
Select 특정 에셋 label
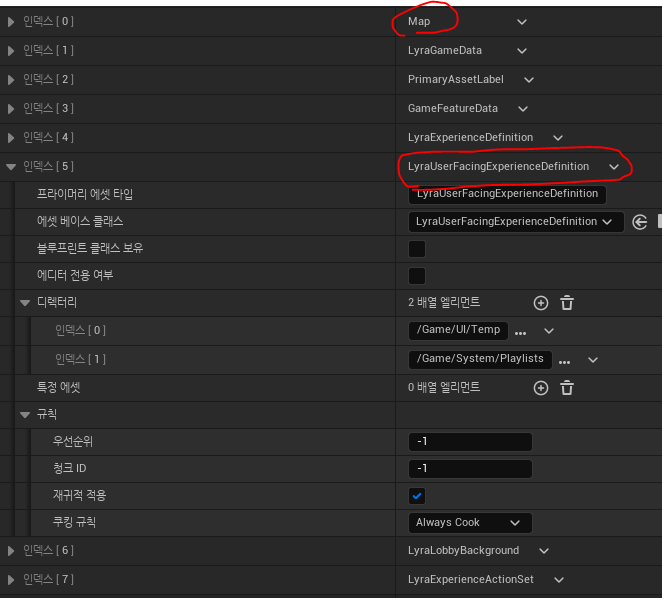tap(58, 387)
